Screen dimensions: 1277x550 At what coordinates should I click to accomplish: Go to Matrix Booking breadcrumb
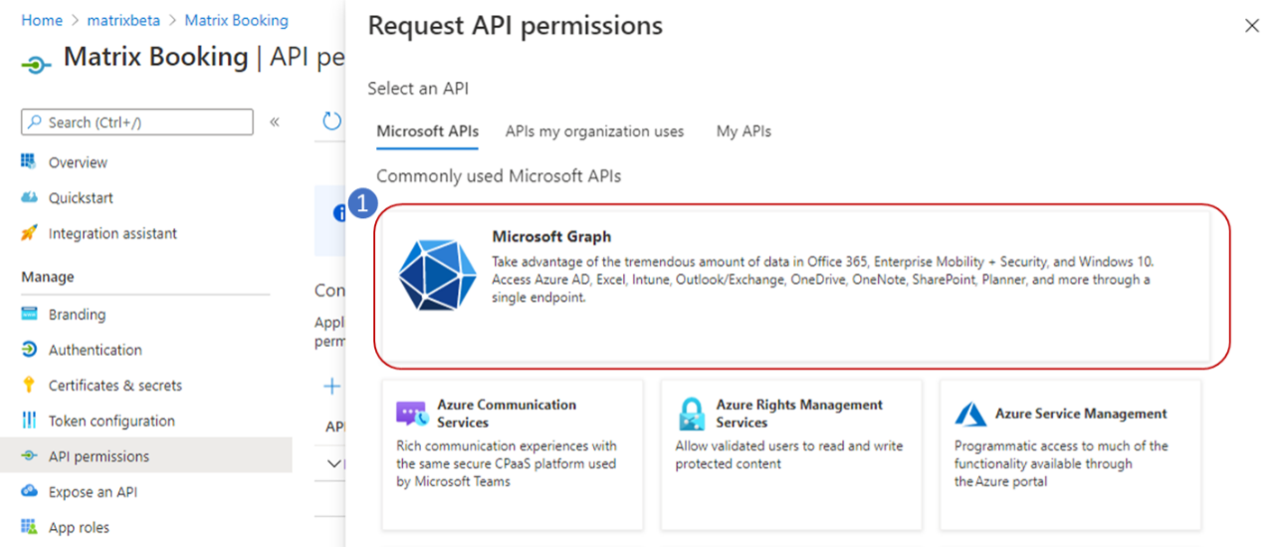point(237,20)
